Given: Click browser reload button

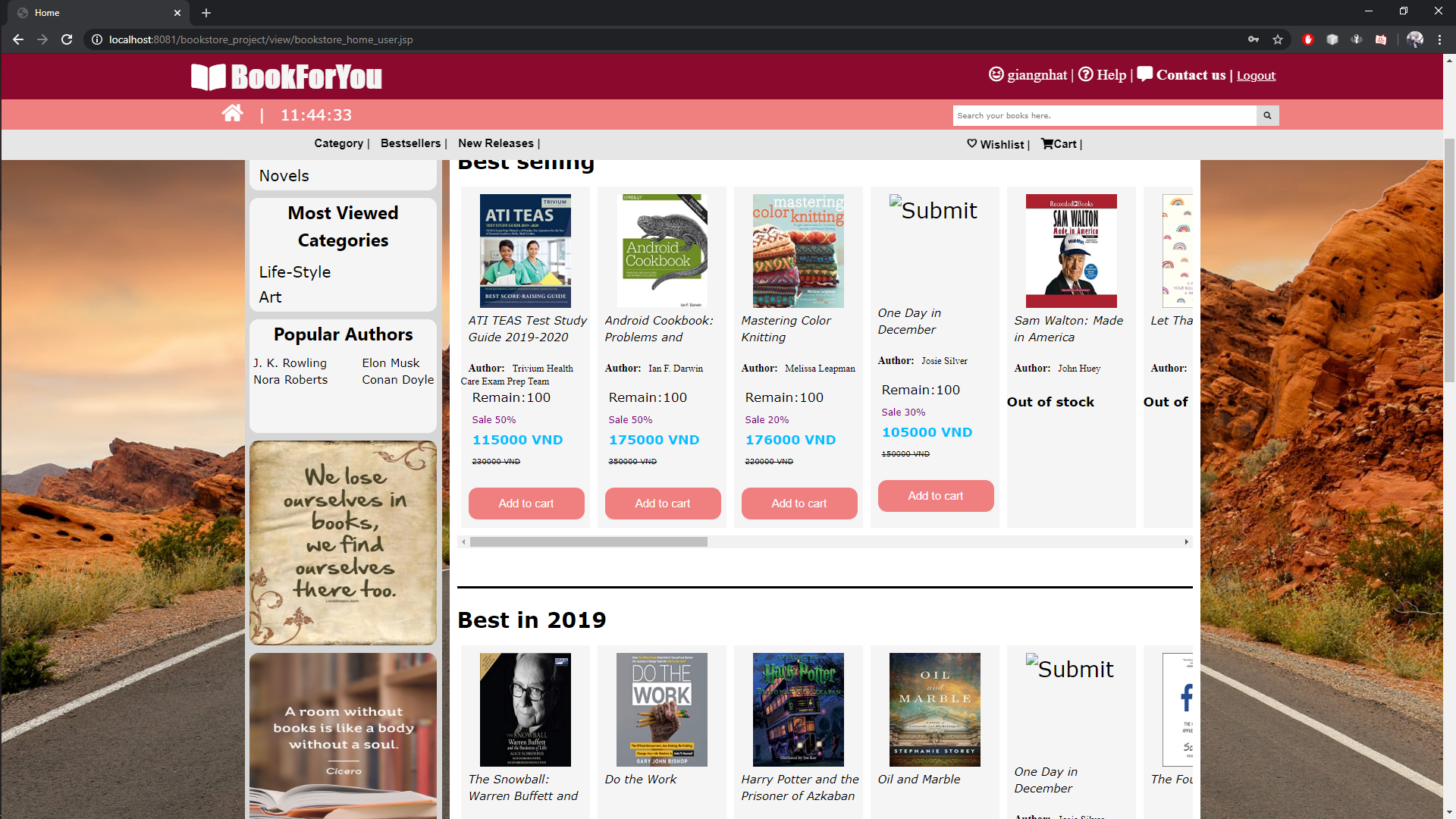Looking at the screenshot, I should coord(67,39).
